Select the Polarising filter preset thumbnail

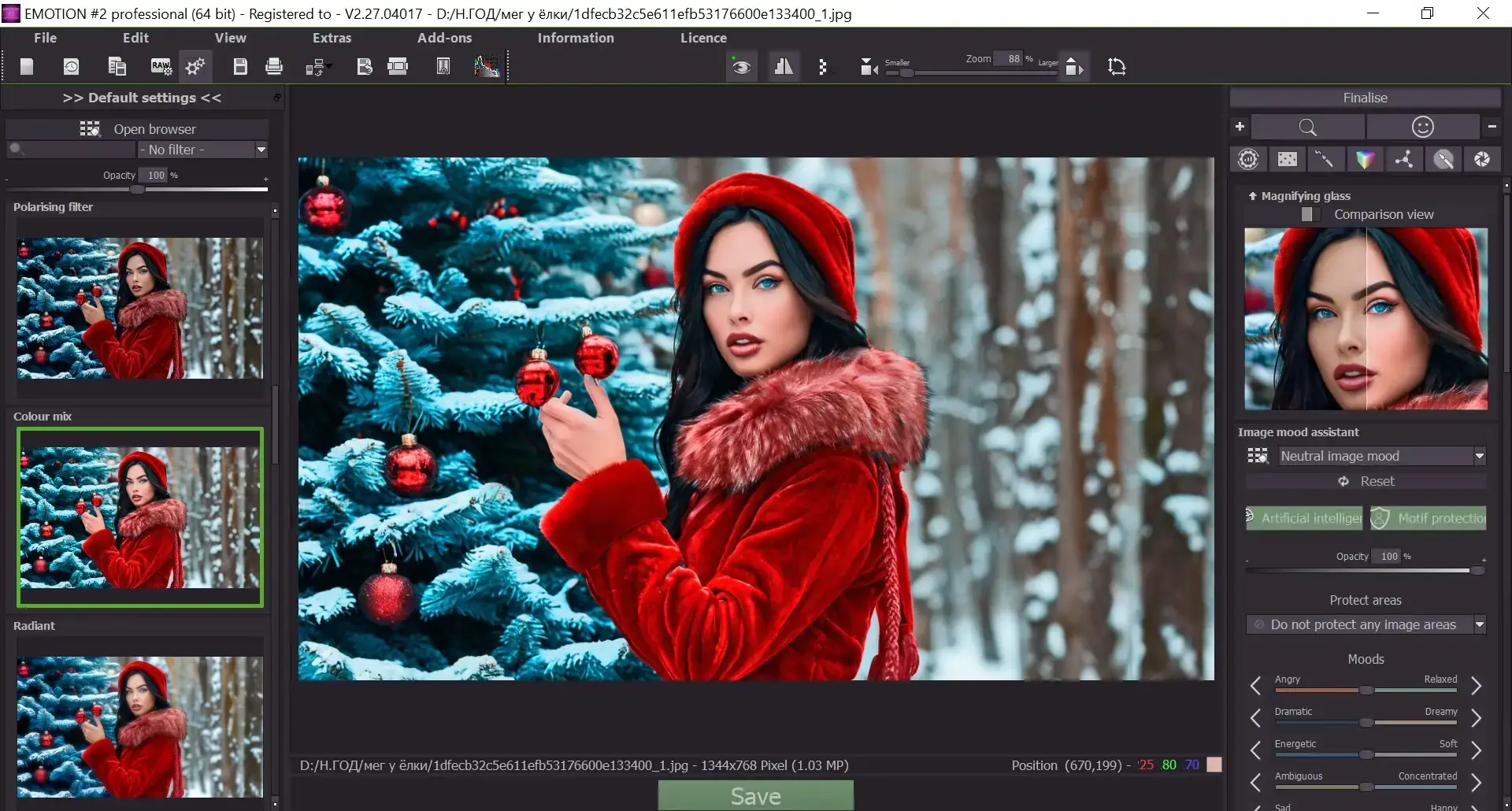point(140,308)
